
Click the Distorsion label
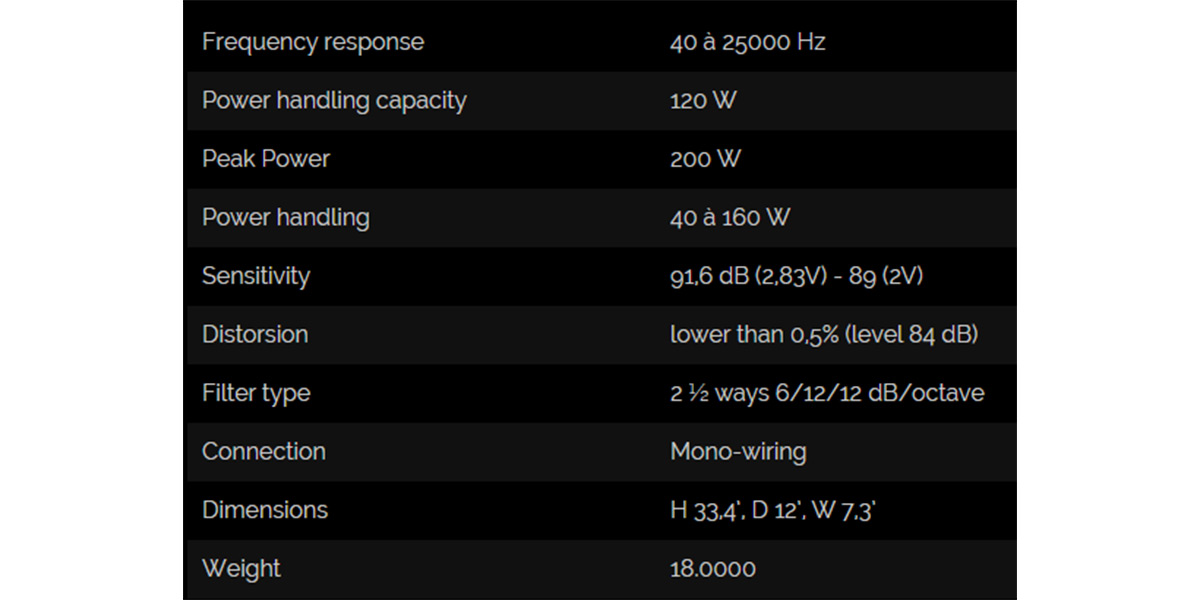click(255, 334)
